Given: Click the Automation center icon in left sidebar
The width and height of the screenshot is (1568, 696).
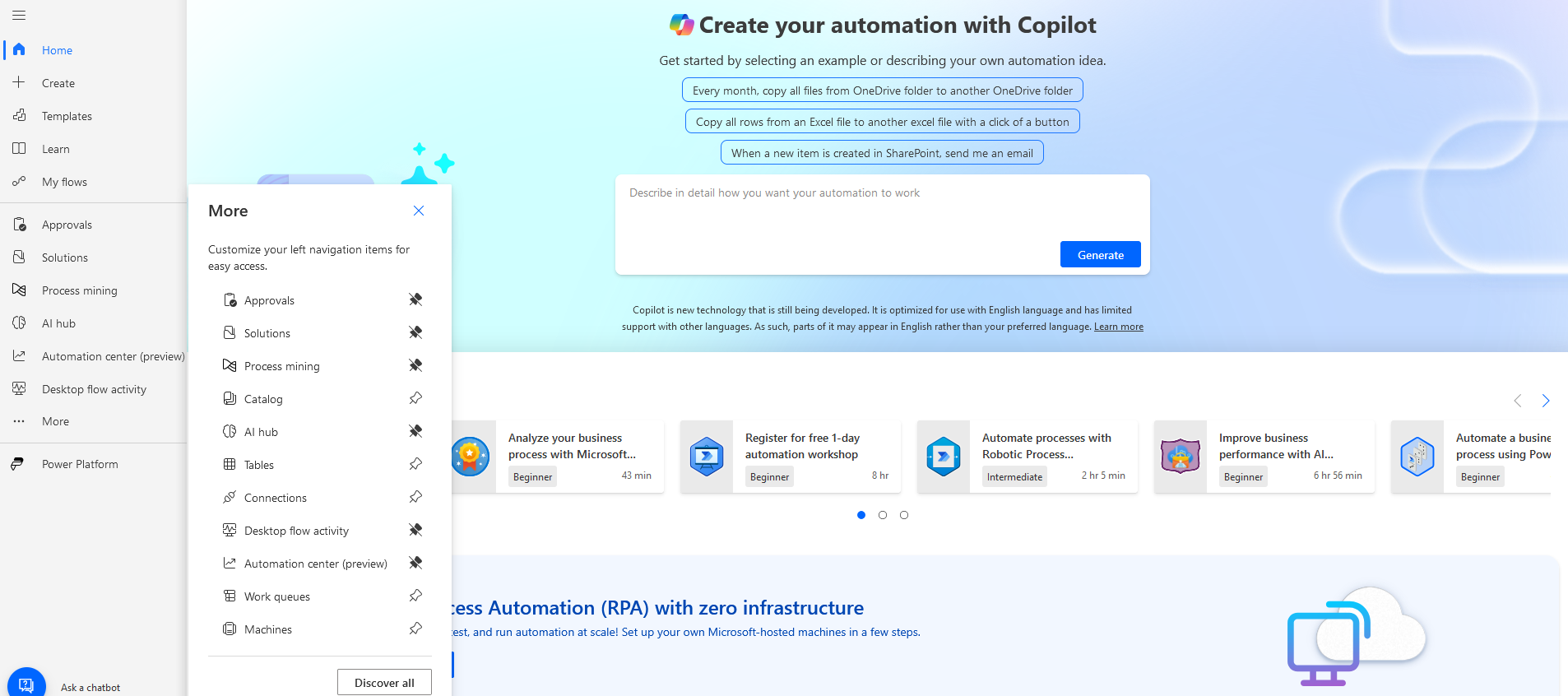Looking at the screenshot, I should coord(19,355).
